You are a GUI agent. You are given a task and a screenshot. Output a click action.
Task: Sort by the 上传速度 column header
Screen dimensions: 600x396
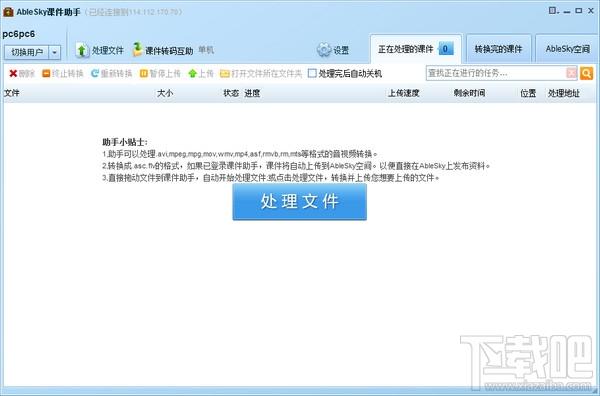pos(404,93)
